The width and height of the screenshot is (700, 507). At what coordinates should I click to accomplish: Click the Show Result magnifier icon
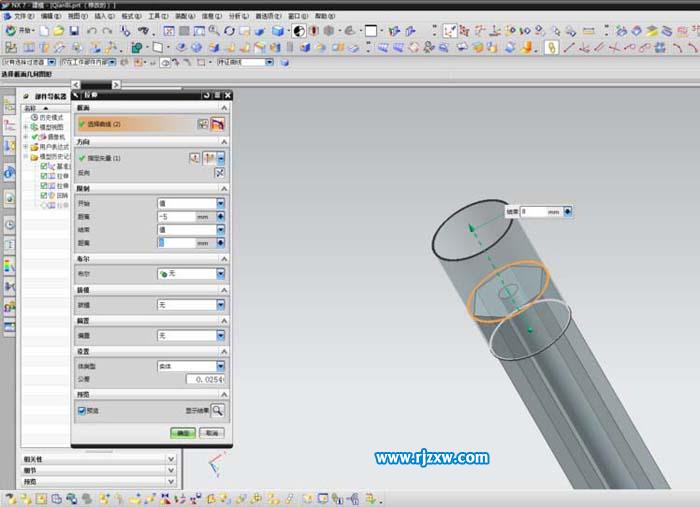pyautogui.click(x=217, y=410)
